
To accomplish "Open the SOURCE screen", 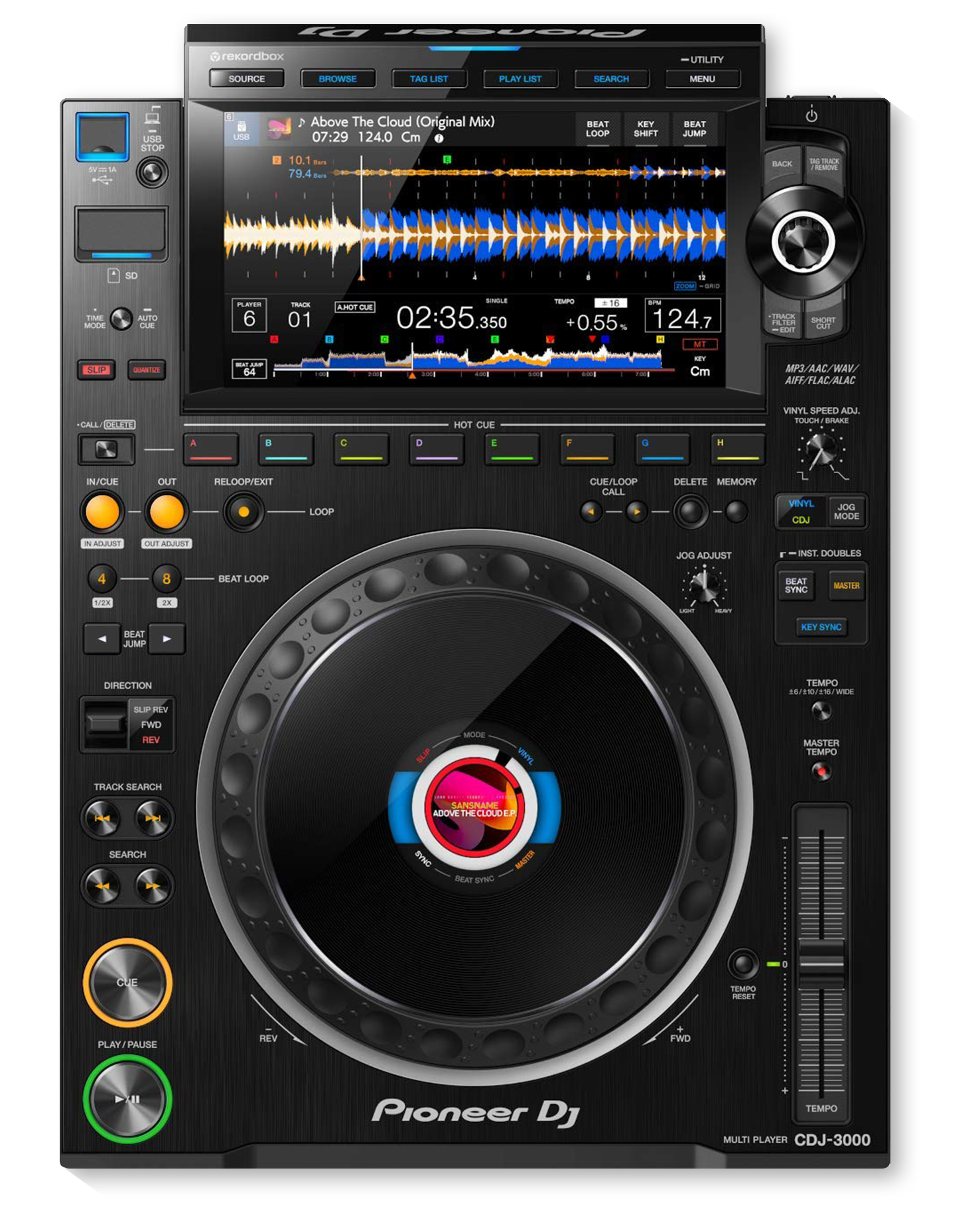I will point(247,78).
